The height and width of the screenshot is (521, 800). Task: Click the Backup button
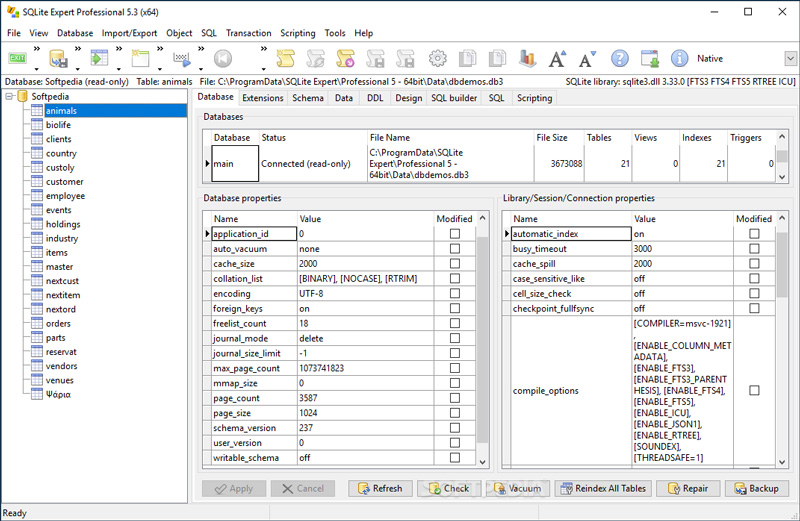tap(757, 488)
